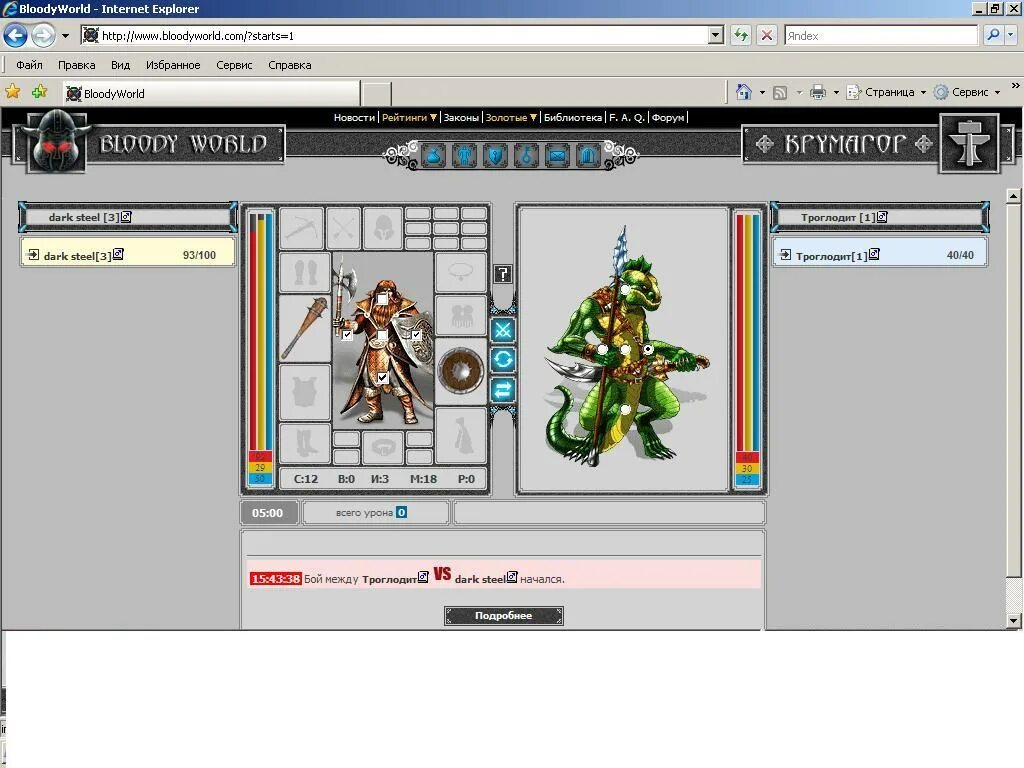The height and width of the screenshot is (768, 1024).
Task: Select middle torso attack point on Troglodyte
Action: [x=625, y=350]
